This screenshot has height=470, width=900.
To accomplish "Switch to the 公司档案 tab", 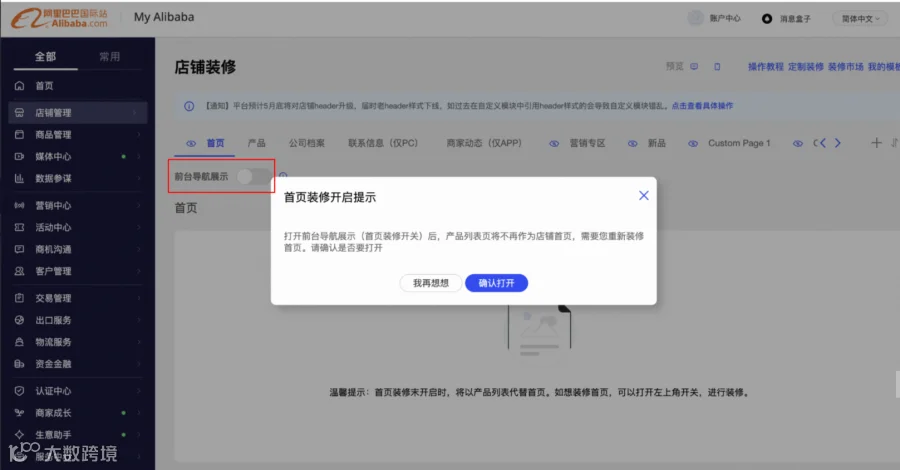I will (x=307, y=143).
